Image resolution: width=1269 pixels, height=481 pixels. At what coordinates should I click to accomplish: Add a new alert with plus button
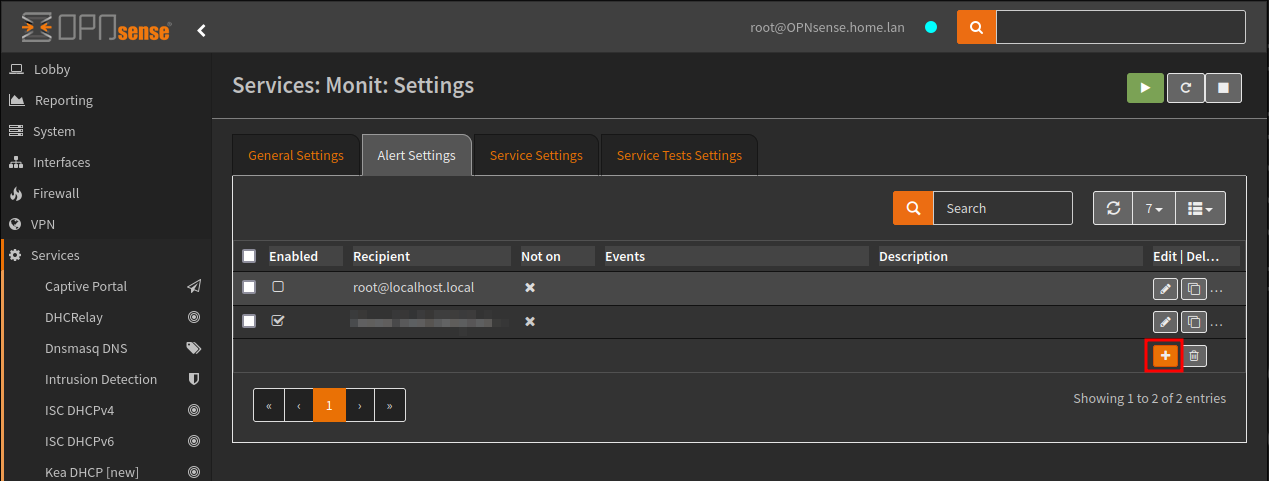coord(1165,355)
